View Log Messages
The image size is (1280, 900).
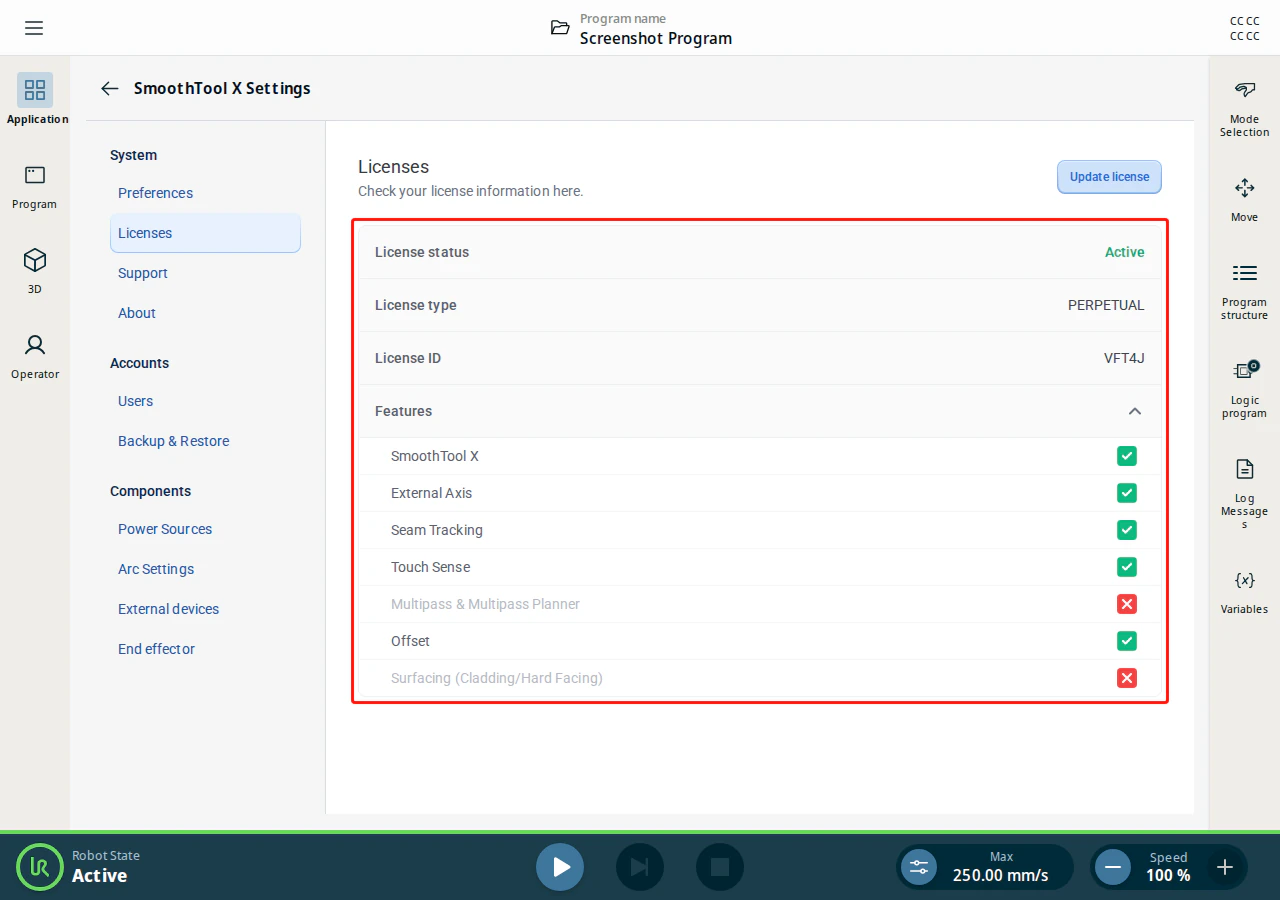click(x=1244, y=493)
